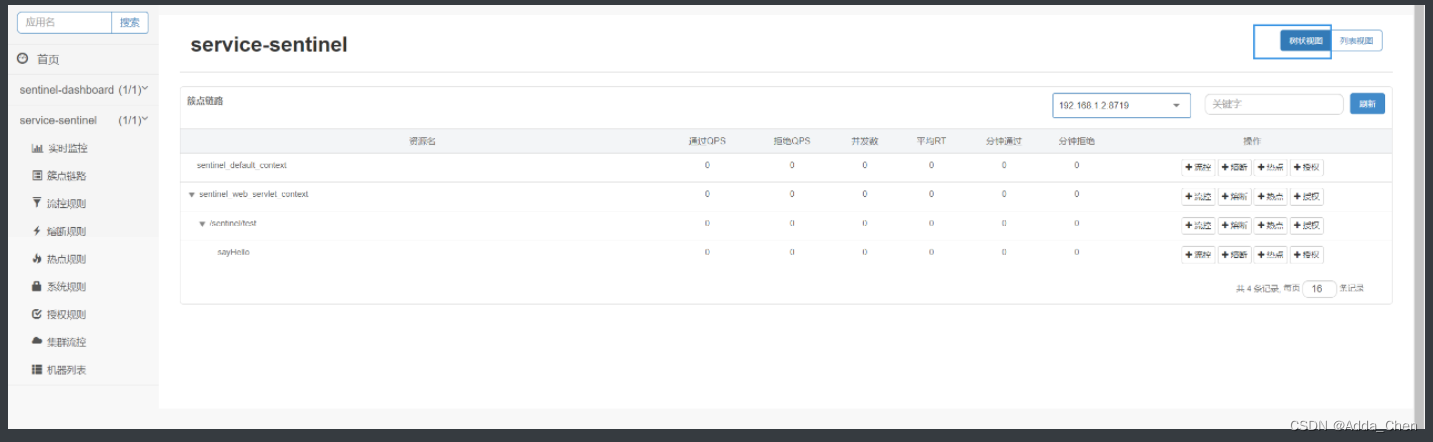The width and height of the screenshot is (1433, 442).
Task: Add 热点 rule for sentinel_web_servlet_context
Action: (x=1270, y=197)
